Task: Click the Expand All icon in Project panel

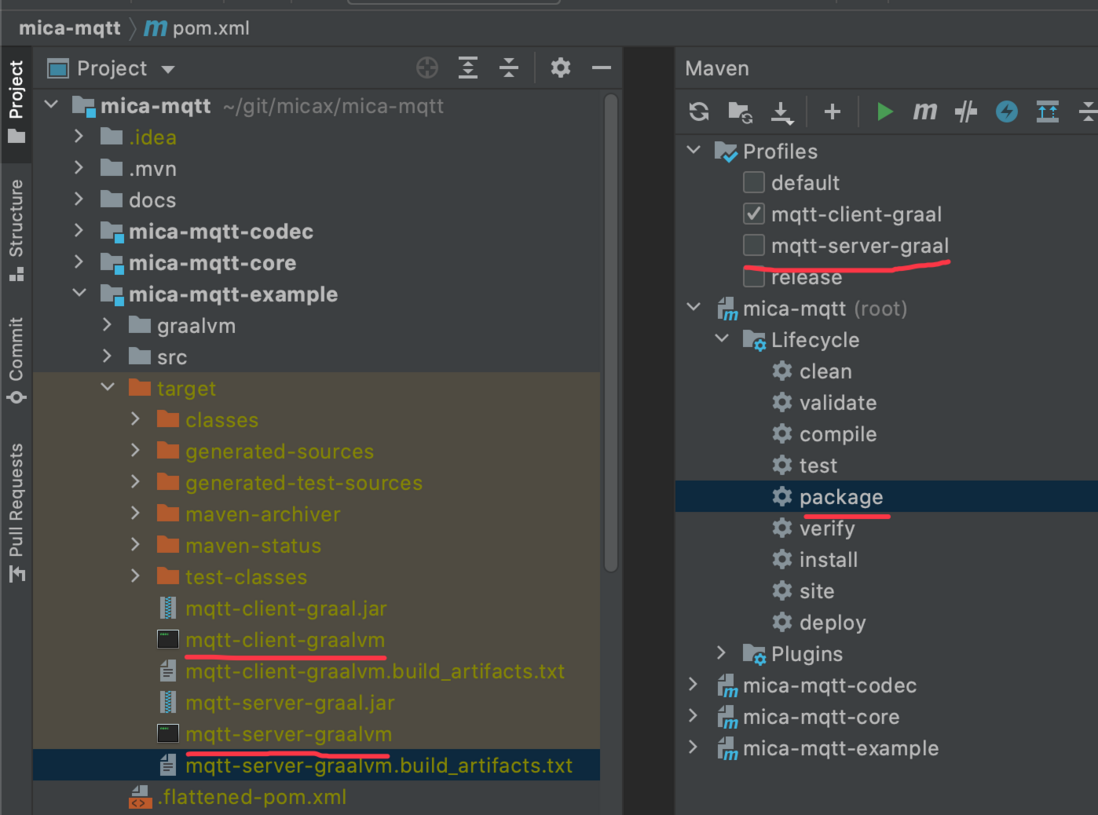Action: [x=468, y=68]
